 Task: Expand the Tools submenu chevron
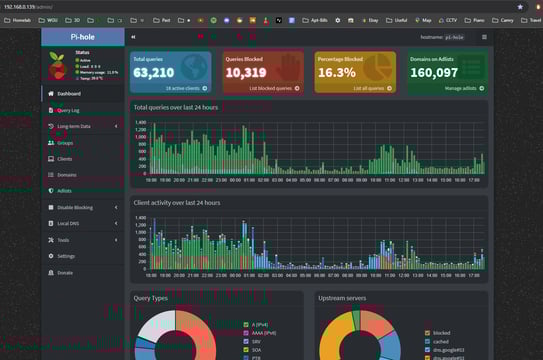[x=116, y=240]
